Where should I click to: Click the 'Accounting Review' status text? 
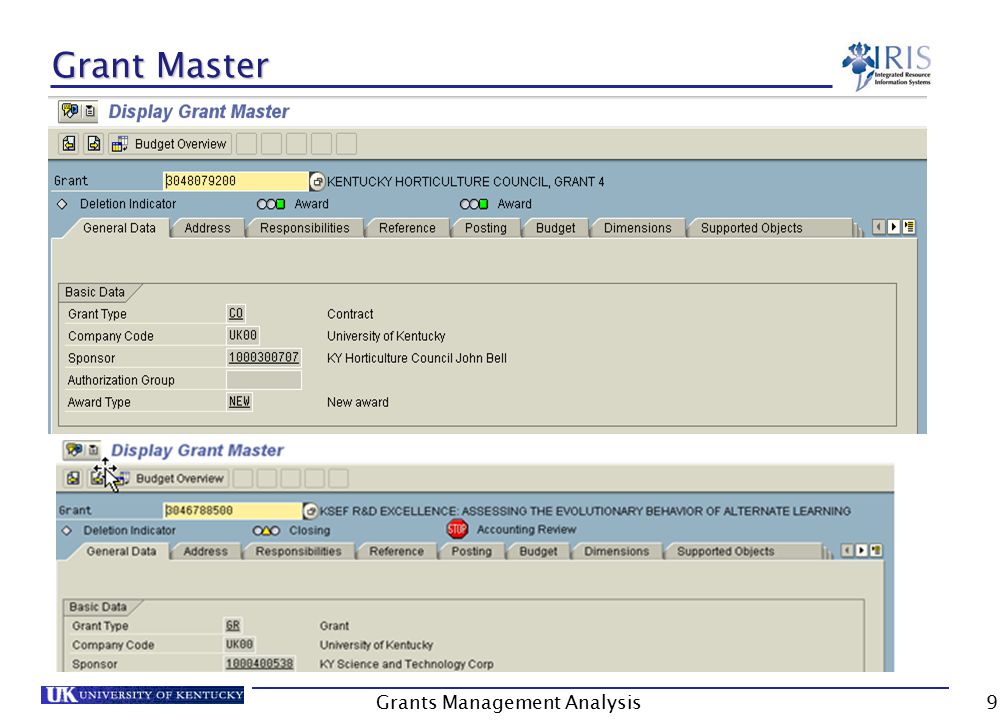[x=526, y=530]
